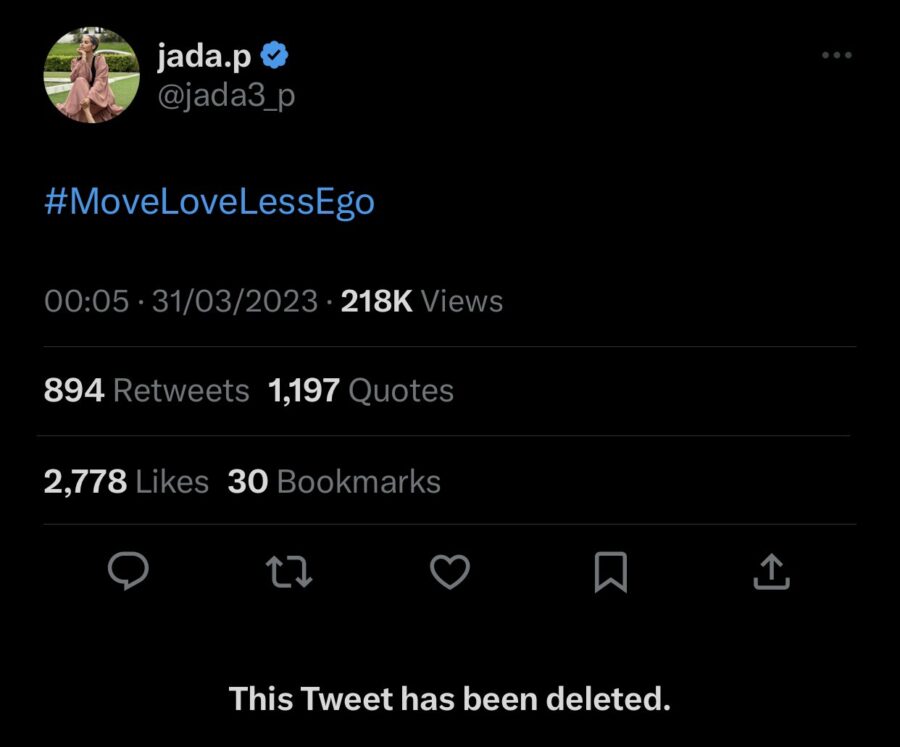The height and width of the screenshot is (747, 900).
Task: Like the tweet with the heart icon
Action: coord(450,571)
